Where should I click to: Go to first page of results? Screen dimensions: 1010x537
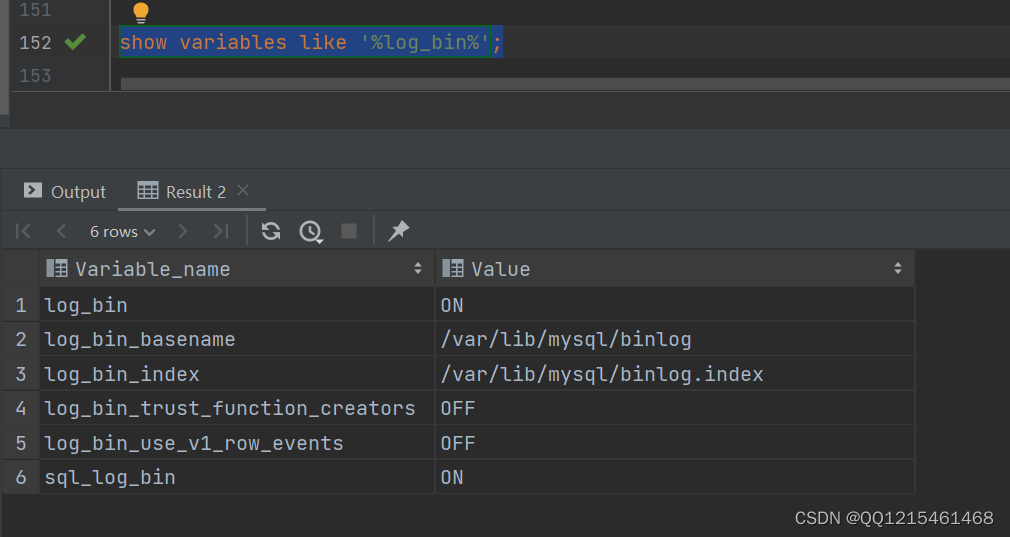23,231
